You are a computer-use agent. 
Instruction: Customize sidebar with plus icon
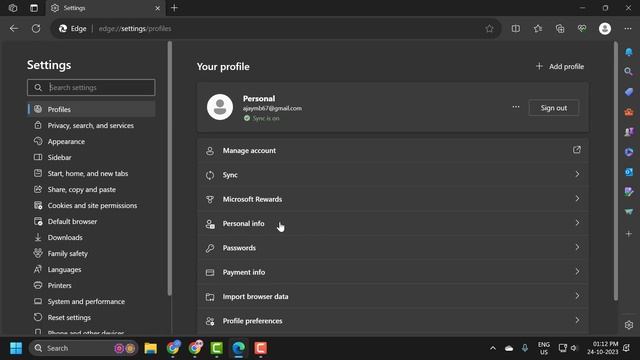(x=629, y=234)
